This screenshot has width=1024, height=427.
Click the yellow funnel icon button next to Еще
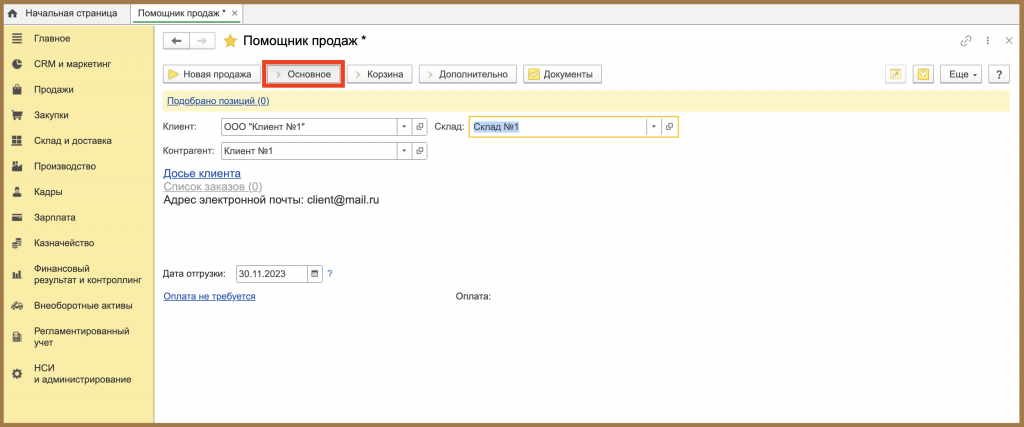pyautogui.click(x=923, y=74)
